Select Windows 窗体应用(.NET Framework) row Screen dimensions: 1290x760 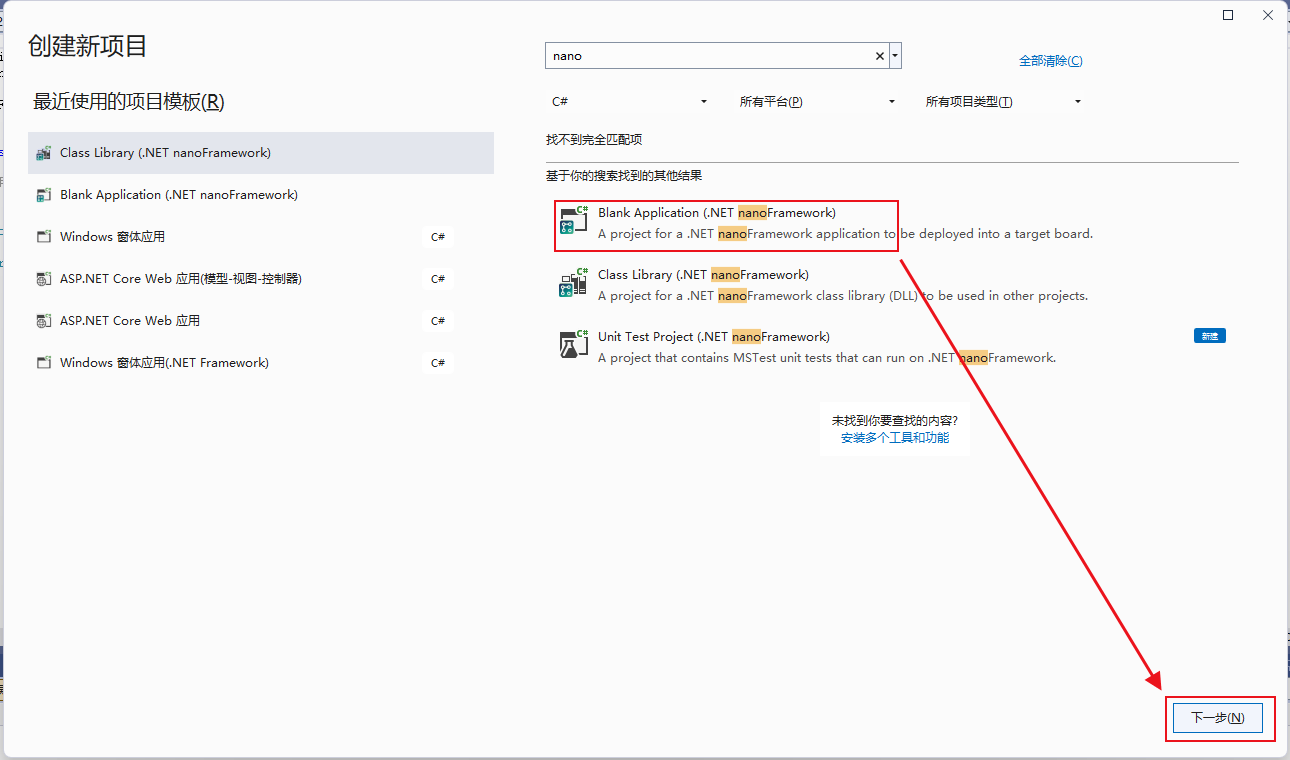(261, 363)
